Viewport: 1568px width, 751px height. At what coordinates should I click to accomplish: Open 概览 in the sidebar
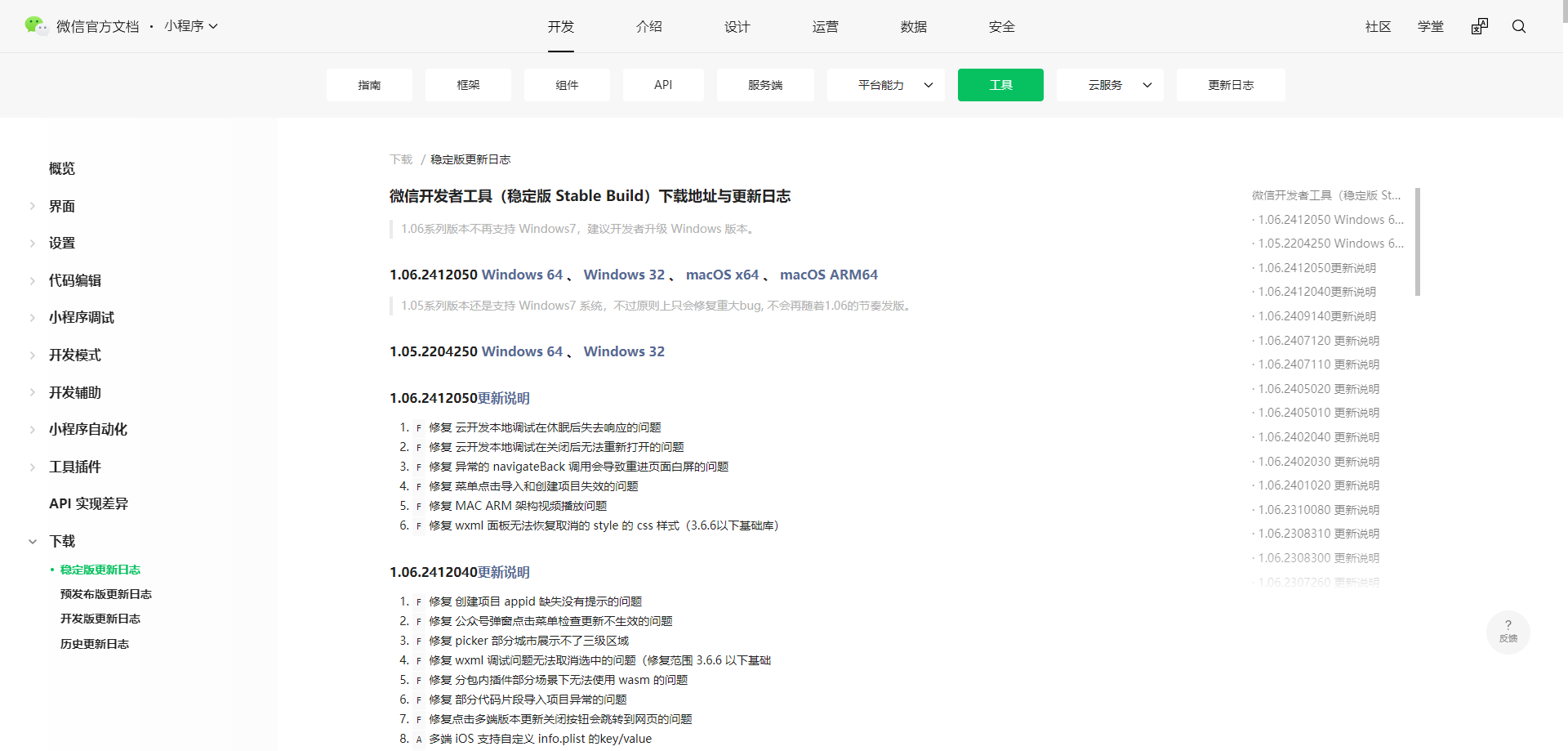pos(62,168)
